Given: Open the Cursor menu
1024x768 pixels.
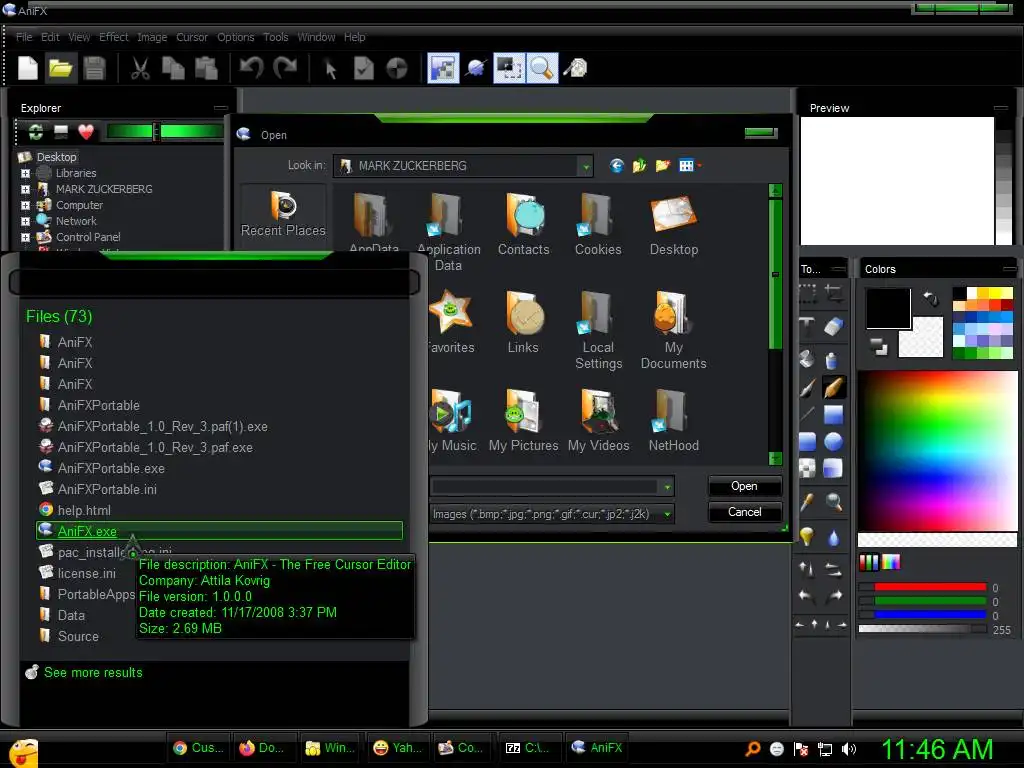Looking at the screenshot, I should [192, 37].
